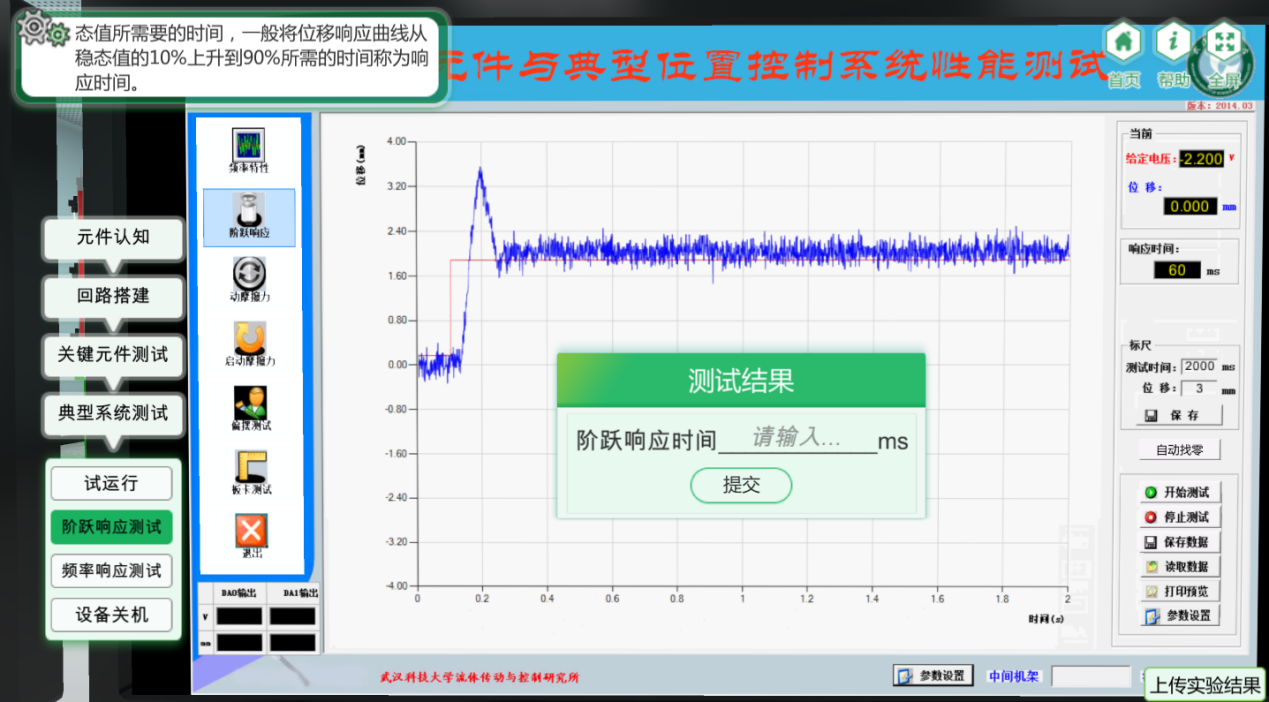The image size is (1269, 702).
Task: Click the 阶跃响应时间 input field
Action: coord(797,438)
